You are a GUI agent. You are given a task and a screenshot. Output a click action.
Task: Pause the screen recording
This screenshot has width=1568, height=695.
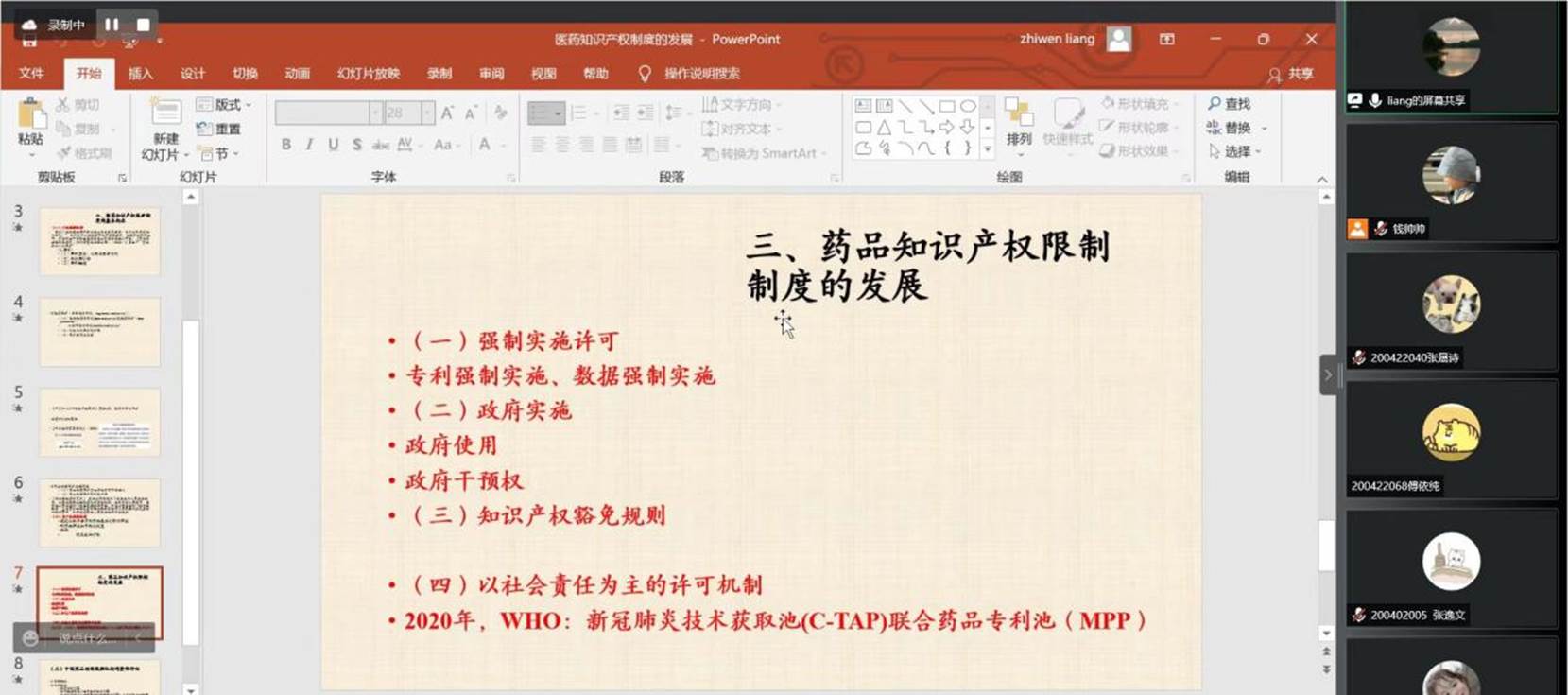112,25
